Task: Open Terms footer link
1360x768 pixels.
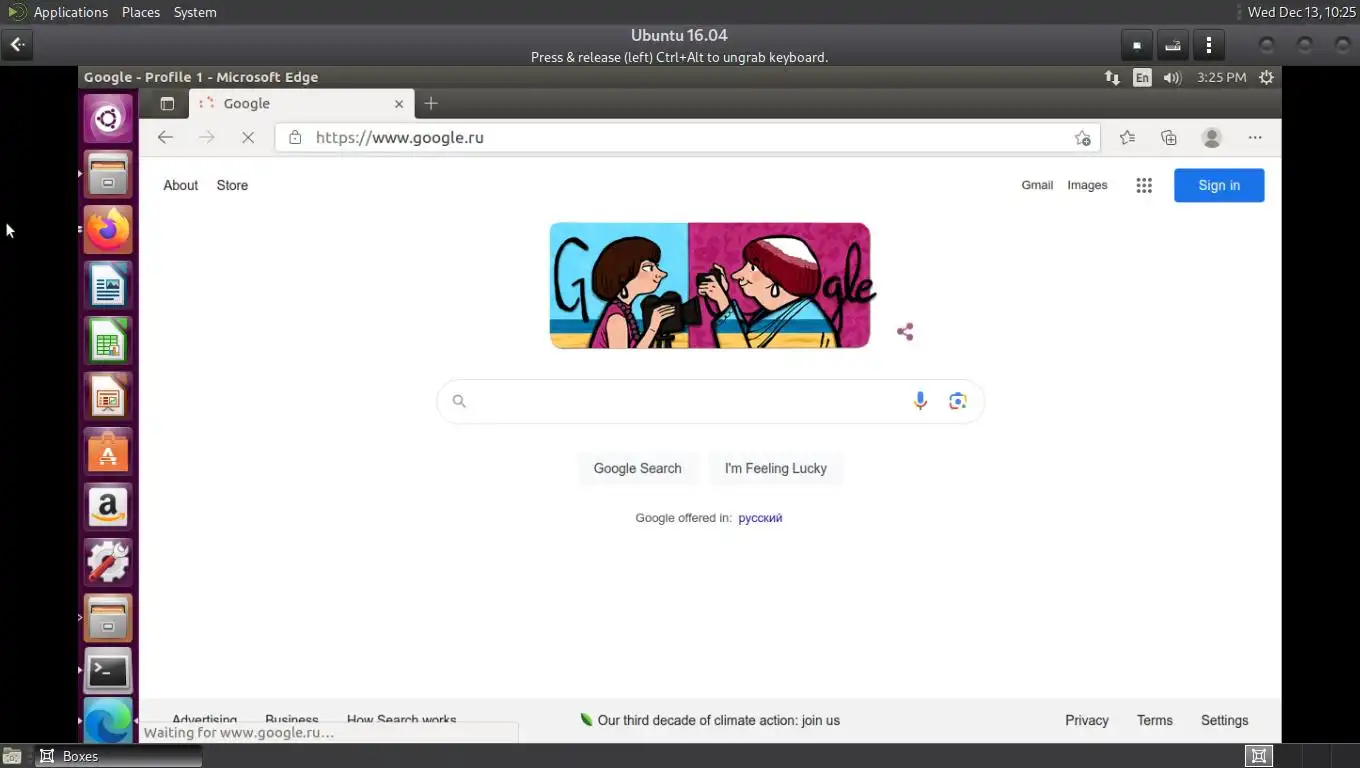Action: [1155, 720]
